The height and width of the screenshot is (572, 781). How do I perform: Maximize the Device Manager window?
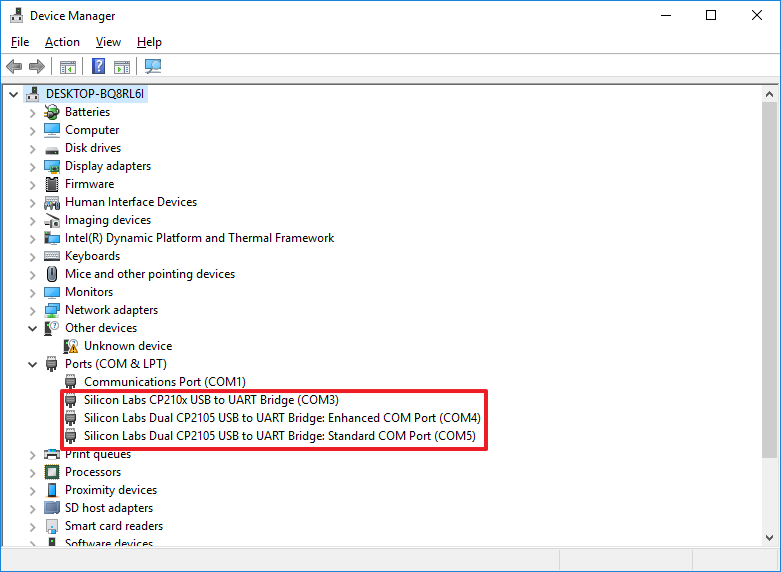coord(711,15)
